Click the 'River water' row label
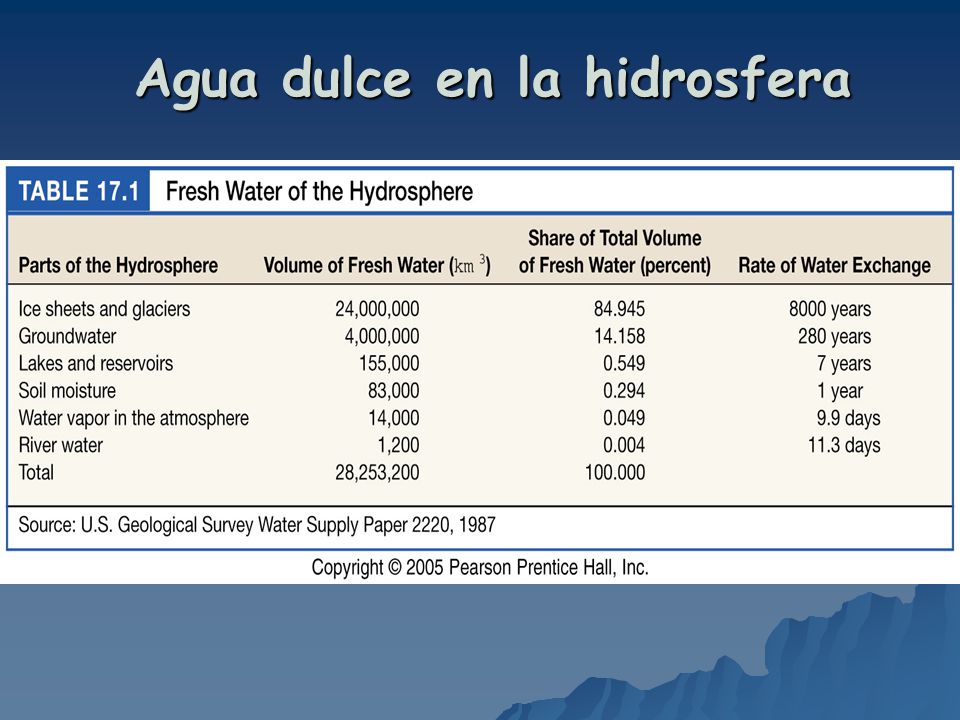The image size is (960, 720). (x=61, y=445)
